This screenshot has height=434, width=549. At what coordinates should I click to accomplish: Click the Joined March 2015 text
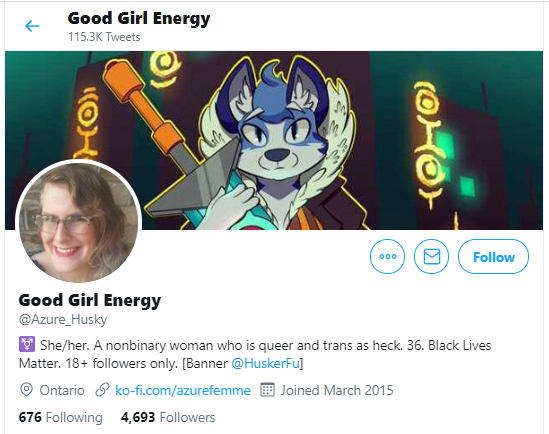point(337,390)
